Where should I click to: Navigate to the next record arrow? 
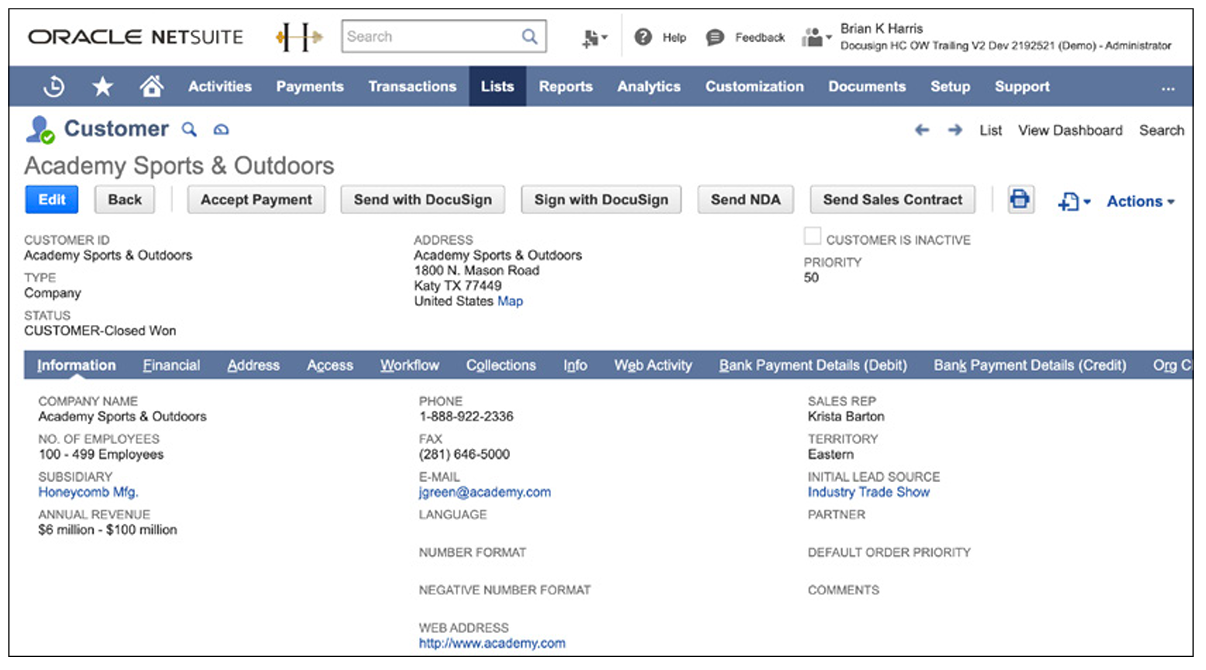[x=954, y=130]
